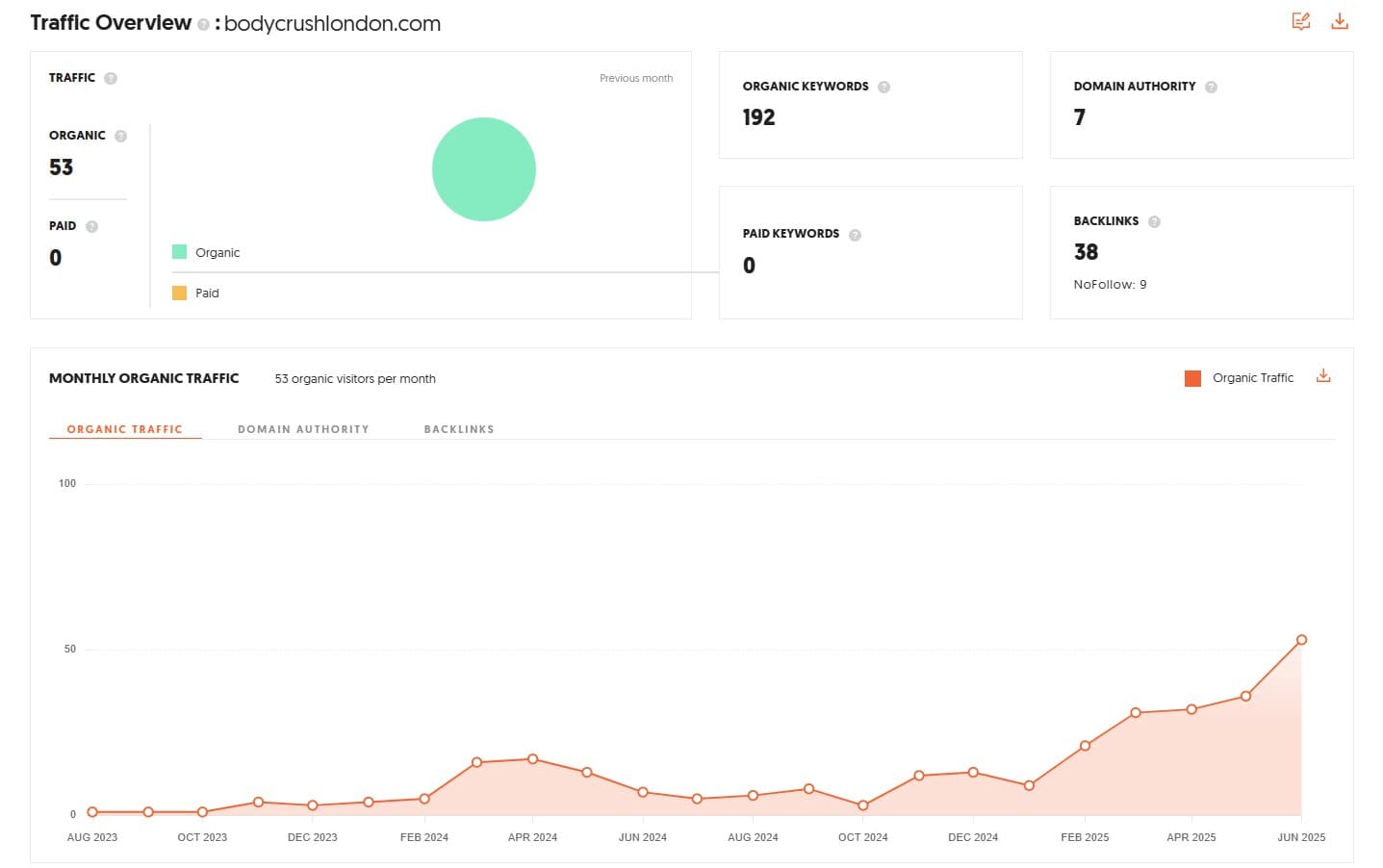The width and height of the screenshot is (1383, 868).
Task: Click the download icon beside Organic Traffic legend
Action: [x=1323, y=375]
